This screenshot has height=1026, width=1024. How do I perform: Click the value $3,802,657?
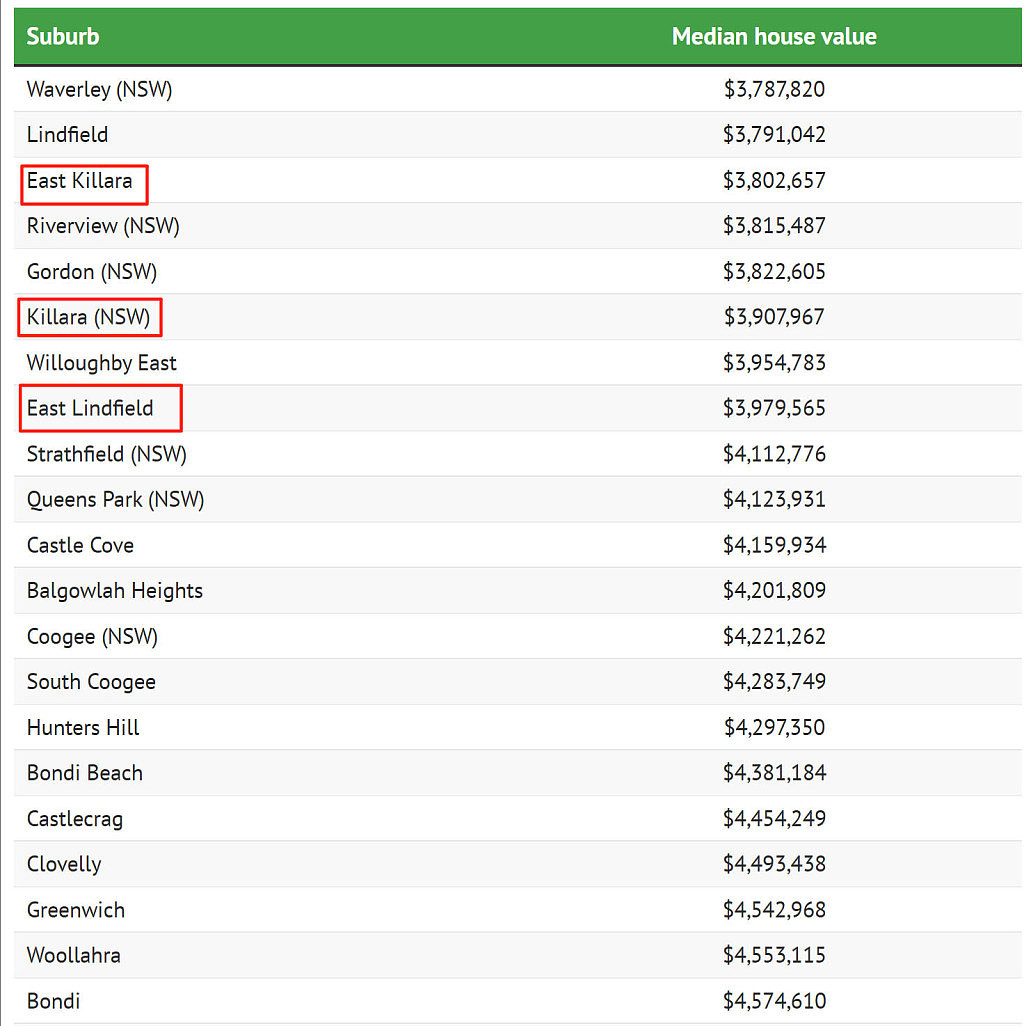774,181
